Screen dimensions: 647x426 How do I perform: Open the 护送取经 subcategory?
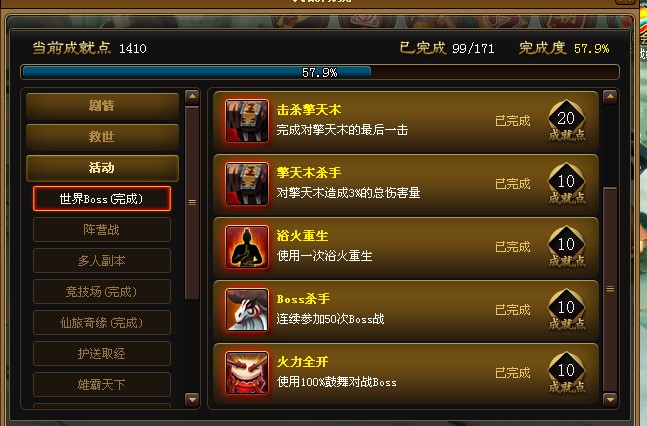tap(102, 353)
